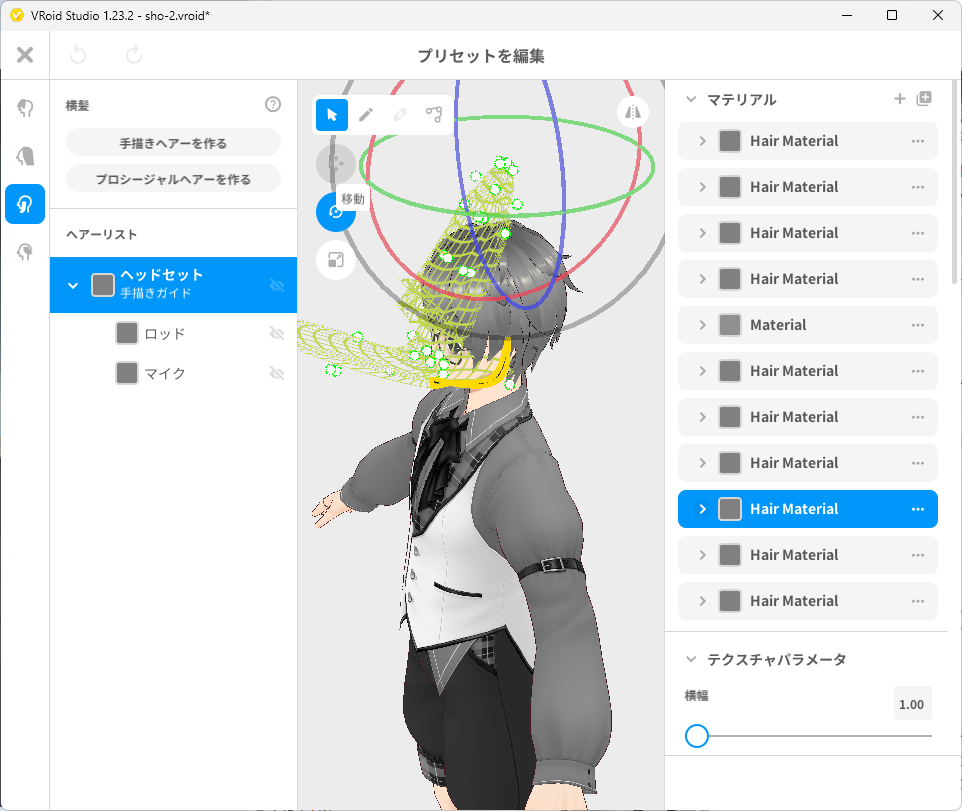Click the 横幅 value field showing 1.00

pyautogui.click(x=912, y=704)
